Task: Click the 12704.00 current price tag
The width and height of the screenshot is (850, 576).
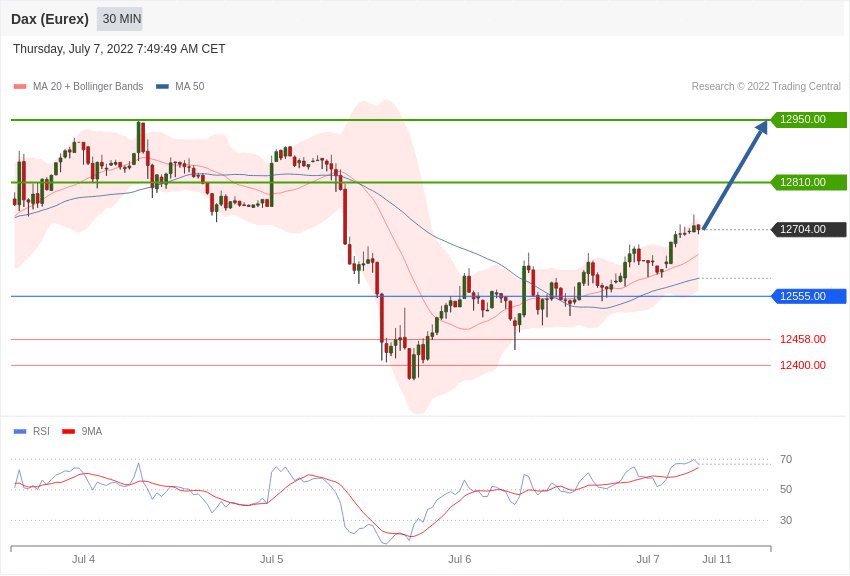Action: pyautogui.click(x=808, y=229)
